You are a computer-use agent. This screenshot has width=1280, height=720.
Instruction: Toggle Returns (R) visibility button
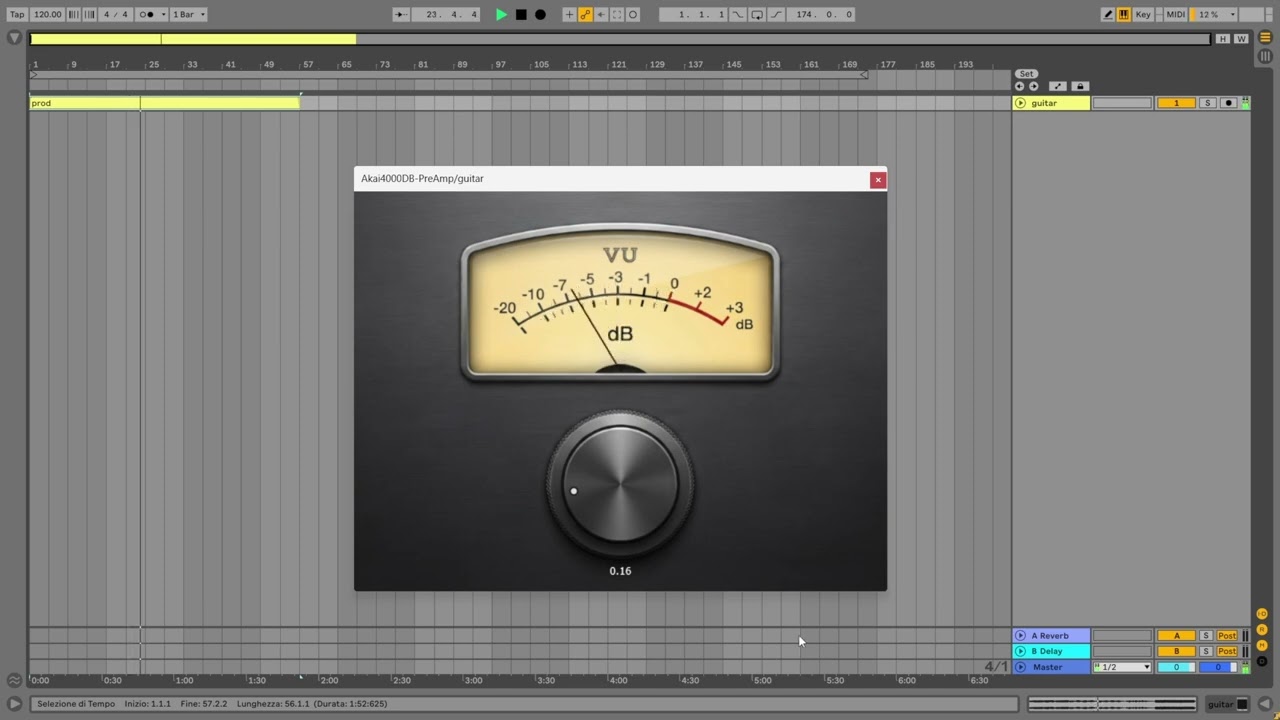point(1262,629)
